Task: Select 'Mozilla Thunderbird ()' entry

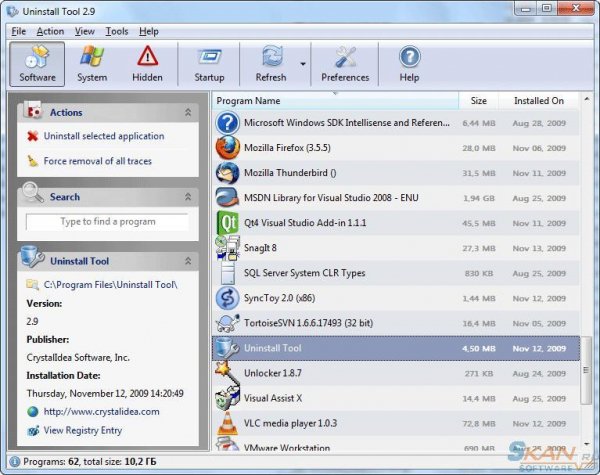Action: pyautogui.click(x=290, y=173)
